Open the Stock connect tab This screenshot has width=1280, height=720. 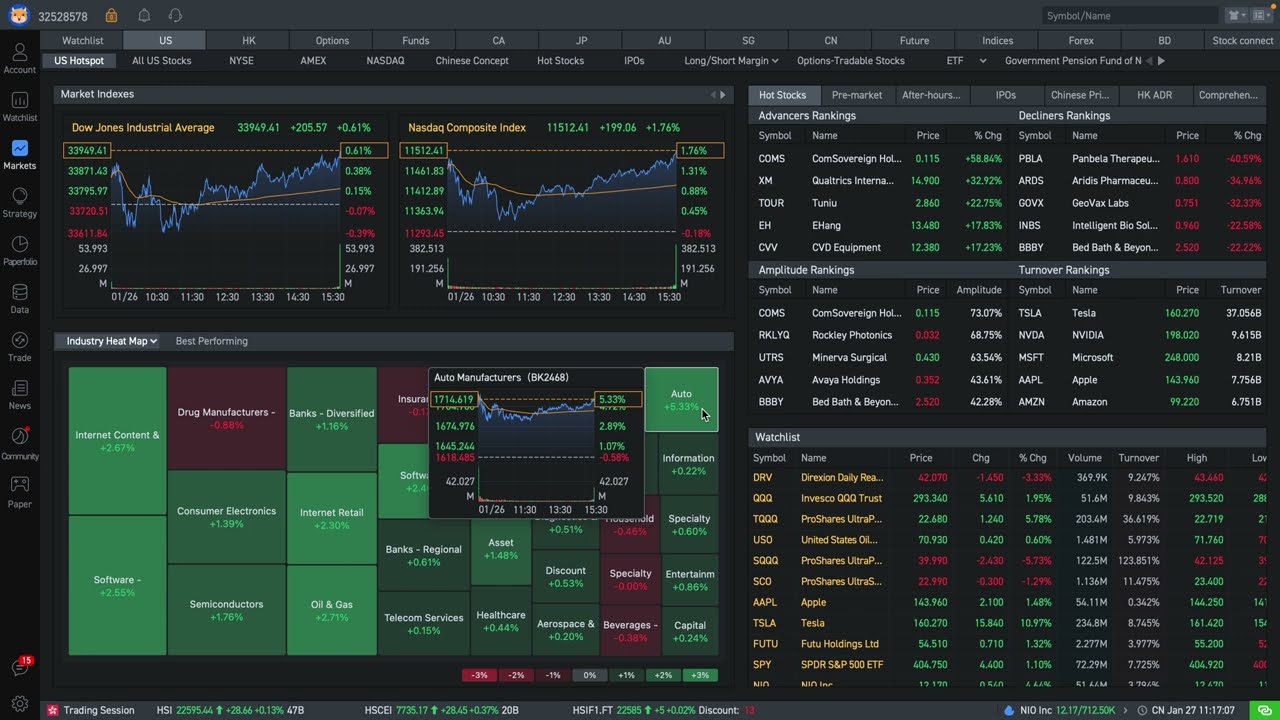pyautogui.click(x=1243, y=41)
